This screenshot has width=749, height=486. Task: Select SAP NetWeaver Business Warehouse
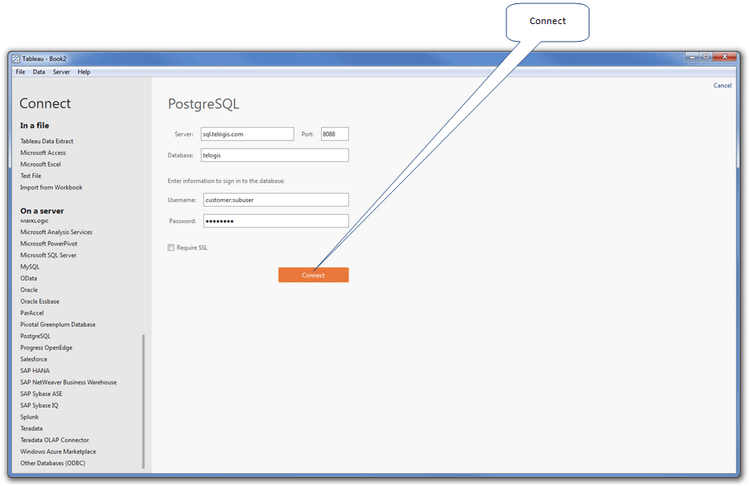68,382
